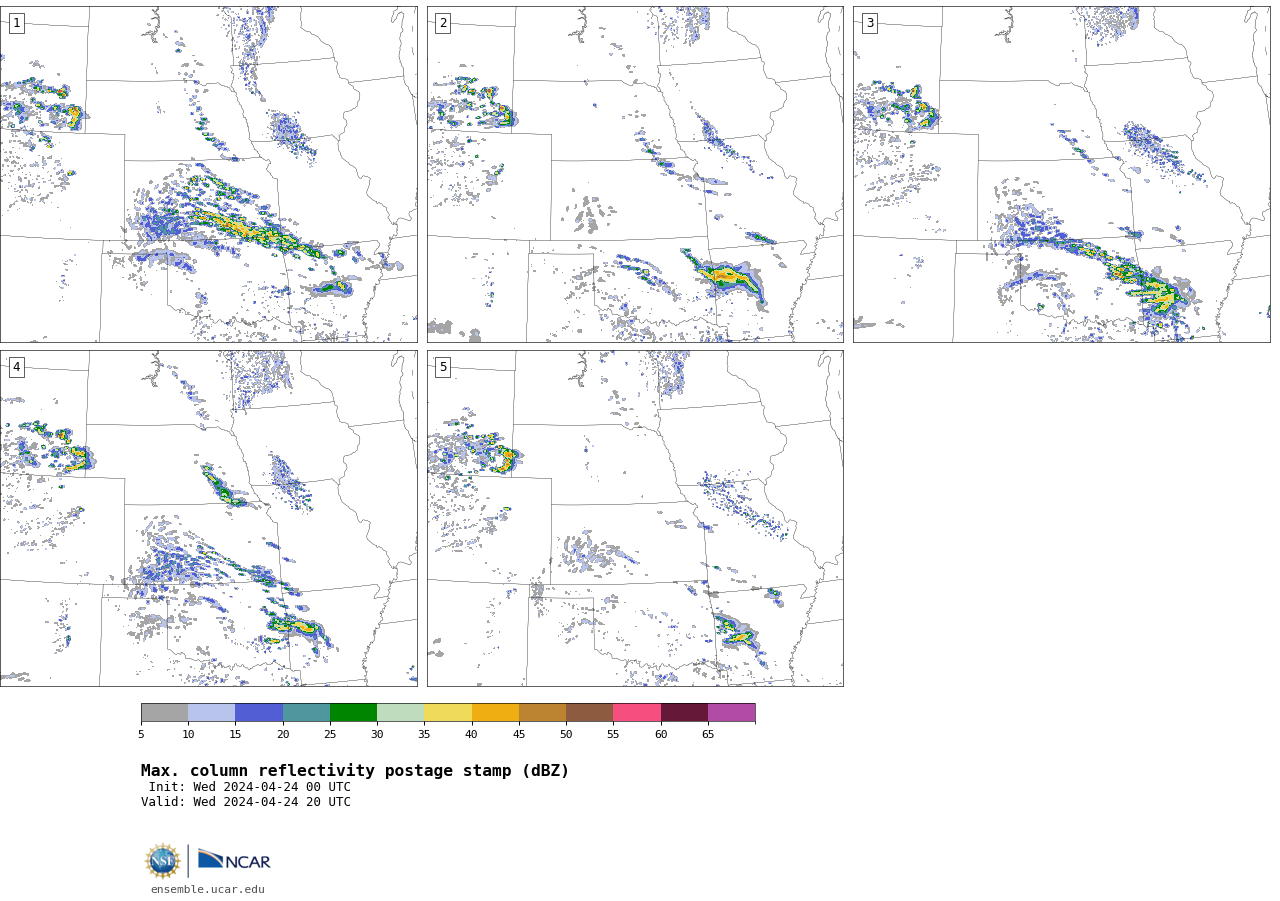
Task: Click the panel number 2 label
Action: point(443,23)
